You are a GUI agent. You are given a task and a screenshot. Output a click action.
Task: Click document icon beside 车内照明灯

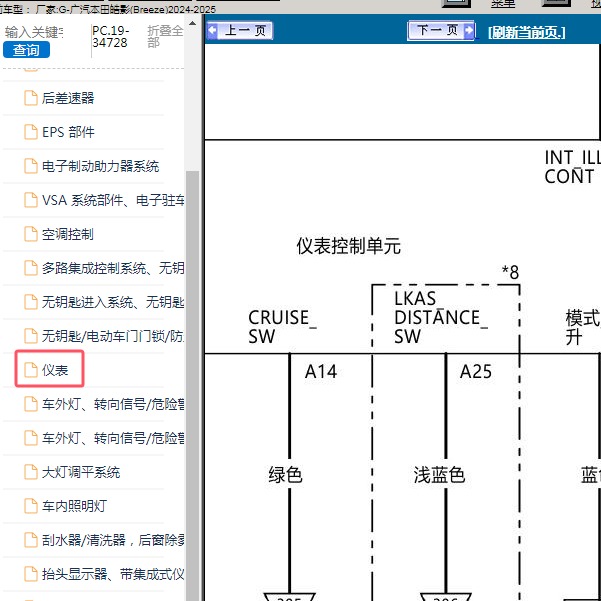[31, 506]
